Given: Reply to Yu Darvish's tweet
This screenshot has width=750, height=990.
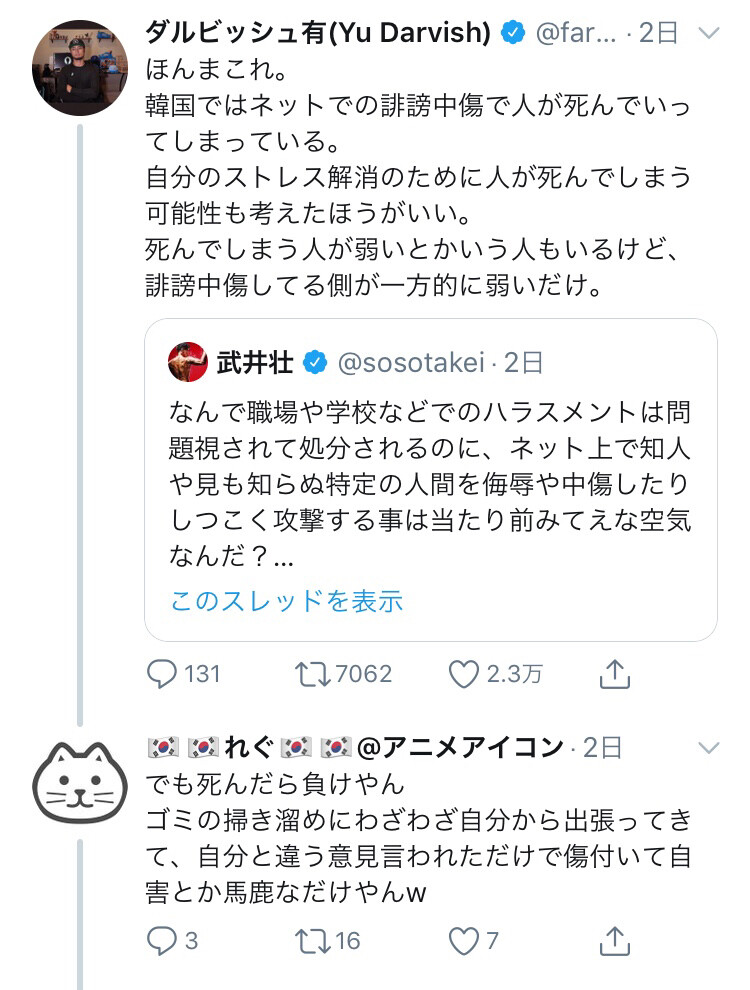Looking at the screenshot, I should (x=162, y=675).
